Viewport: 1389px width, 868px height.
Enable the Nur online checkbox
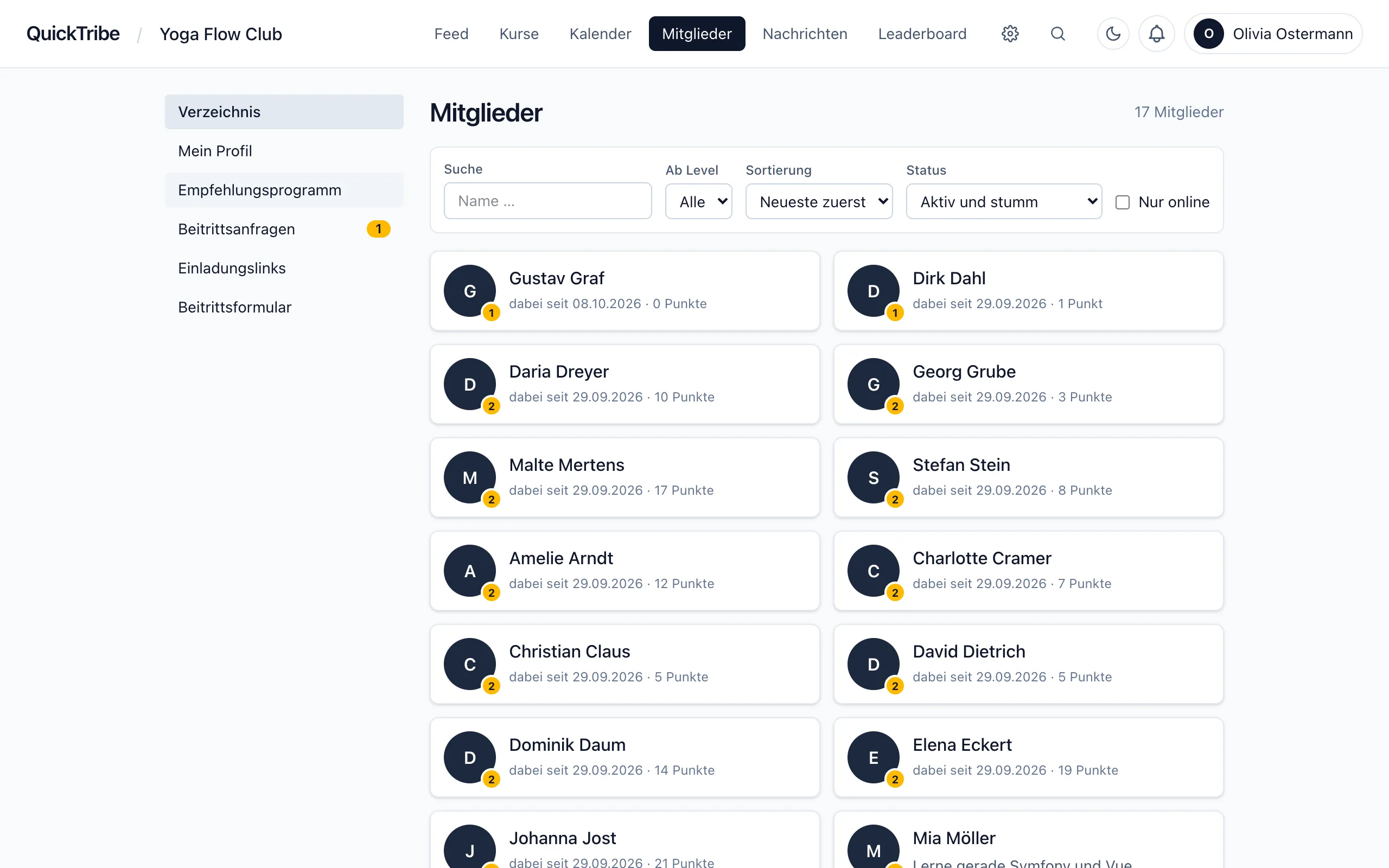coord(1122,202)
